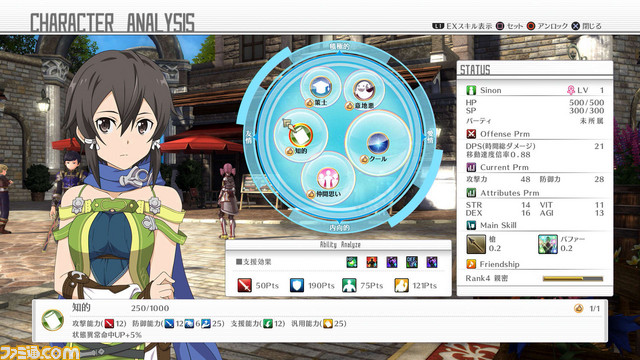The height and width of the screenshot is (360, 640).
Task: Click the 内向的 label below the wheel
Action: pos(339,228)
